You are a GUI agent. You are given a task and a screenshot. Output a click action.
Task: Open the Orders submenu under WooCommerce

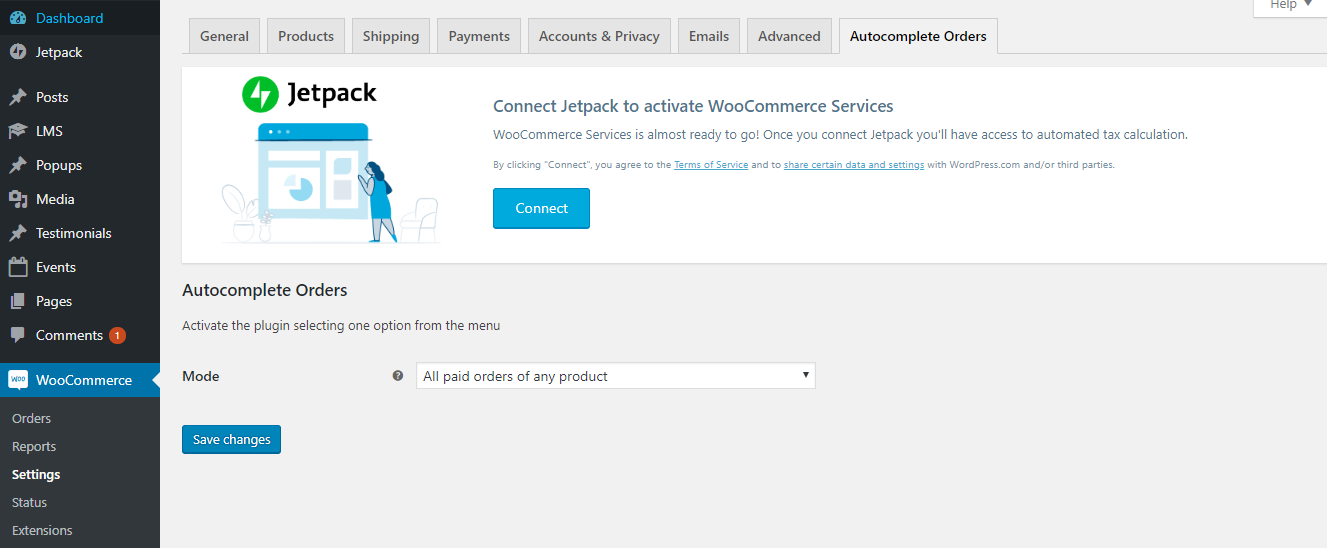pyautogui.click(x=32, y=418)
